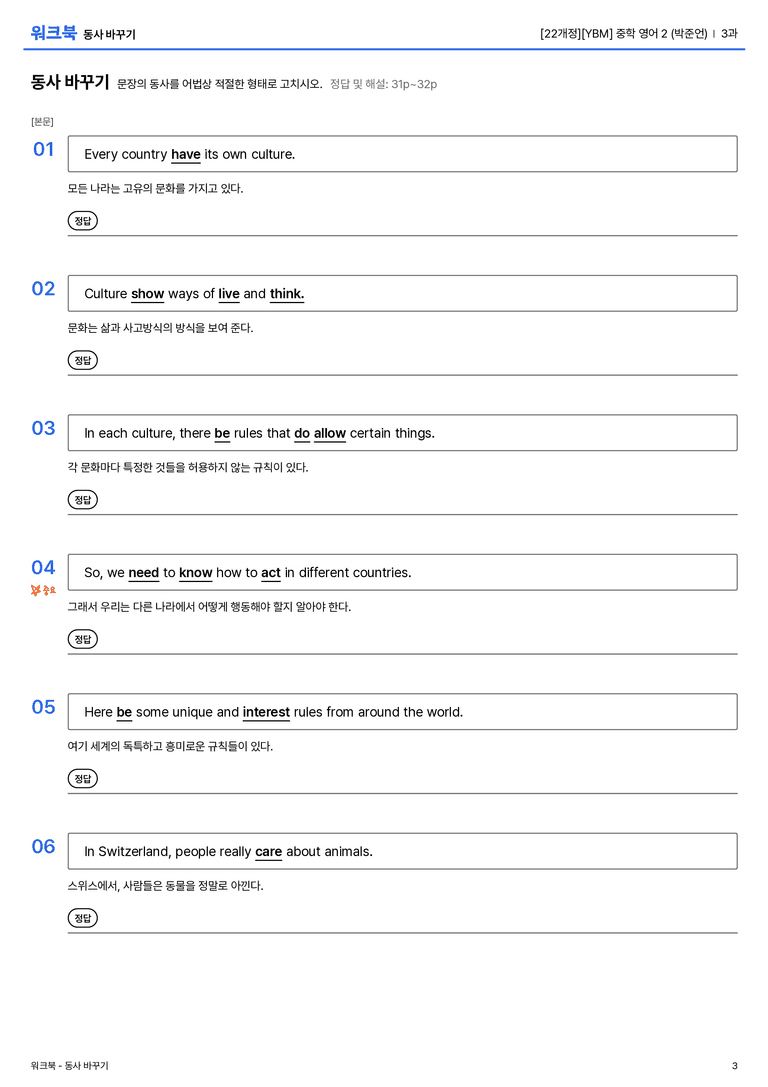Image resolution: width=768 pixels, height=1087 pixels.
Task: Click the 정답 badge under question 01
Action: coord(82,220)
